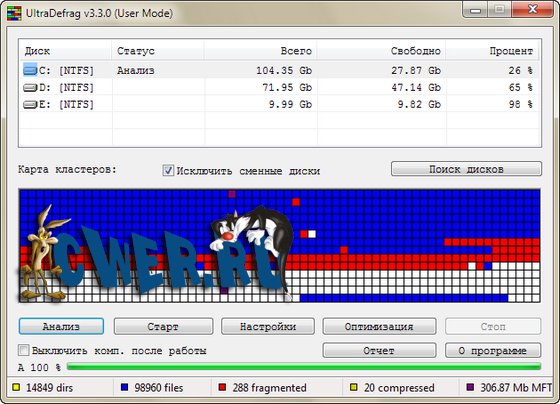The height and width of the screenshot is (404, 560).
Task: Click the Карта кластеров label
Action: 68,169
